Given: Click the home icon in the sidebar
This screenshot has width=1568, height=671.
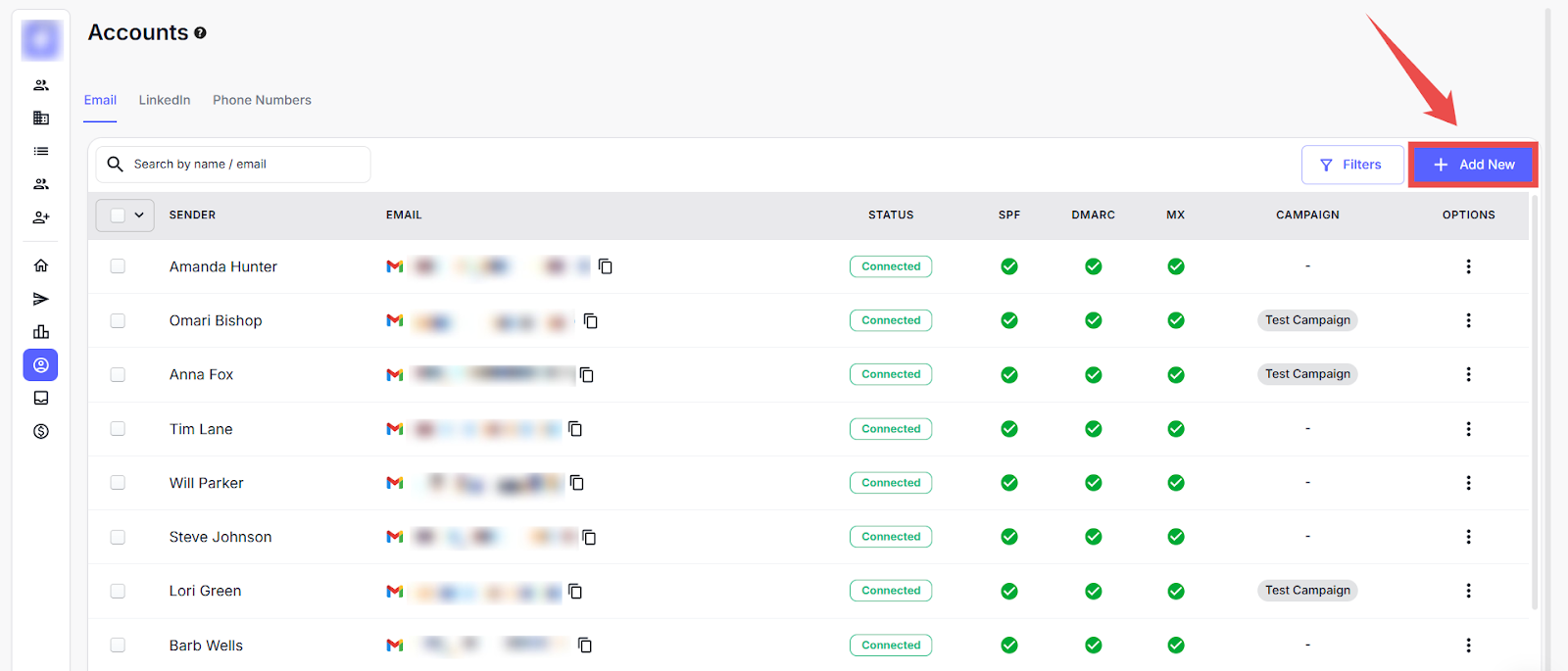Looking at the screenshot, I should click(41, 265).
